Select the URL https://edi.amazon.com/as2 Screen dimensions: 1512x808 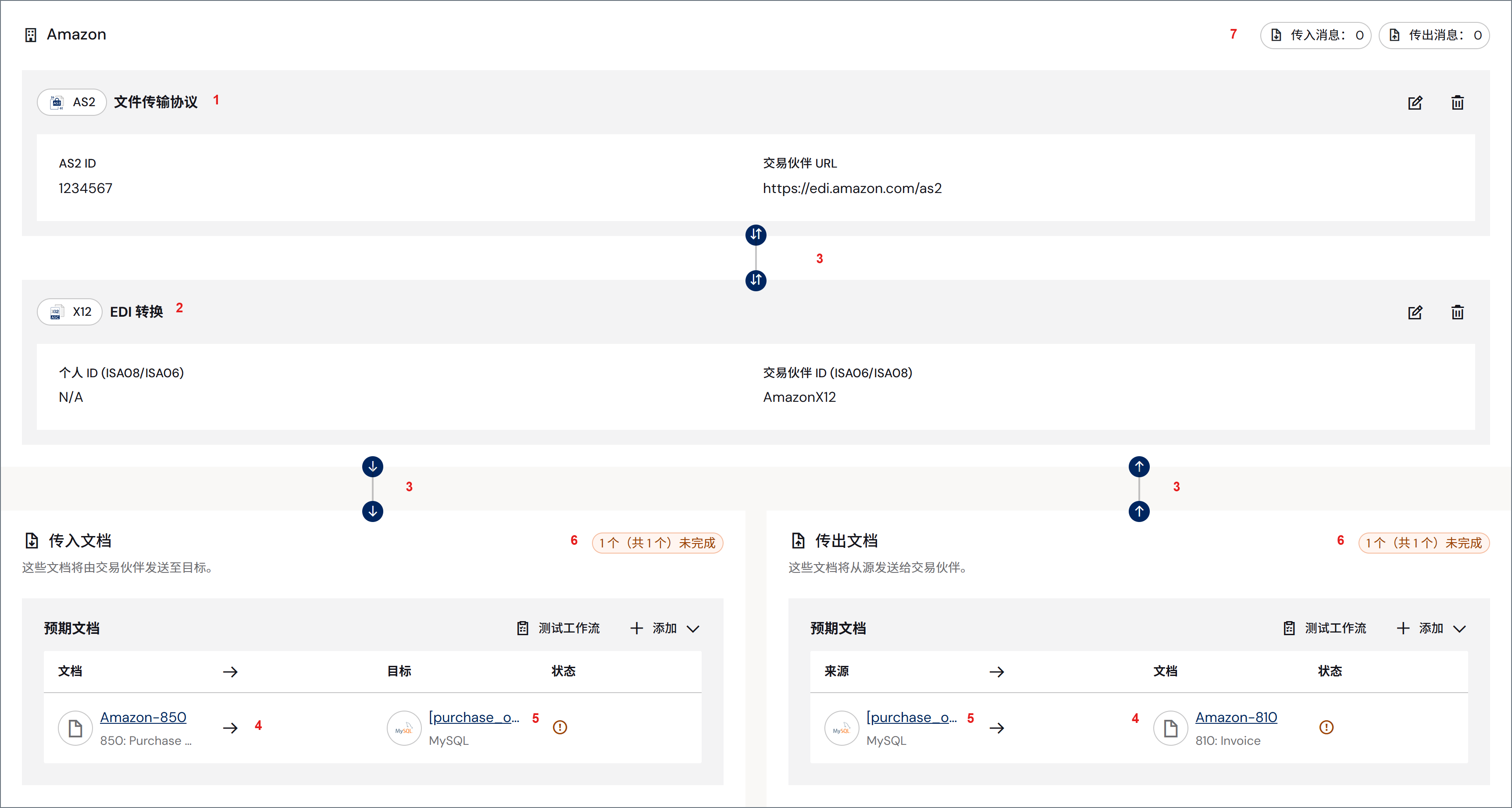tap(852, 189)
